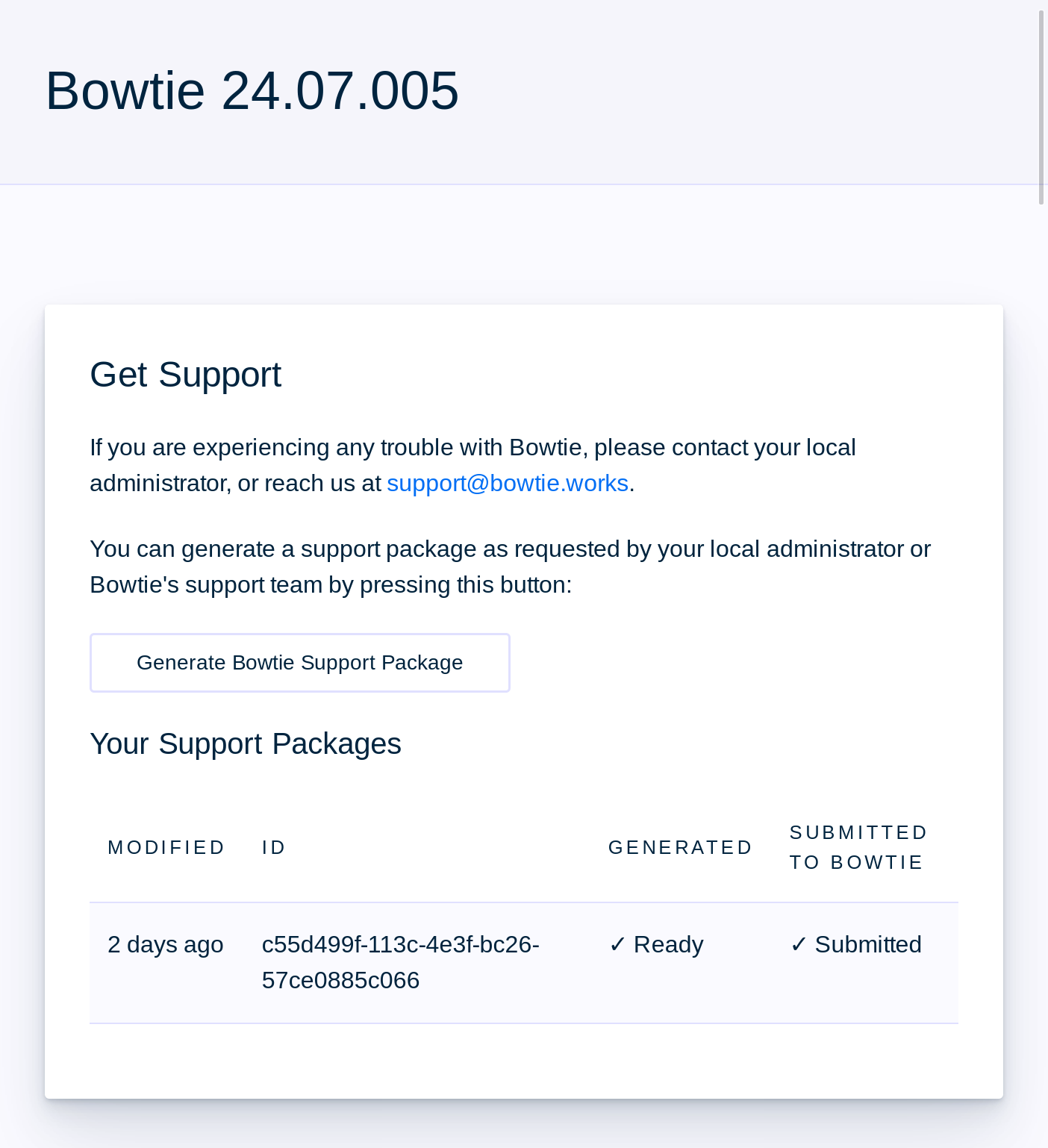Click the Submitted status text
Screen dimensions: 1048x1148
tap(868, 945)
